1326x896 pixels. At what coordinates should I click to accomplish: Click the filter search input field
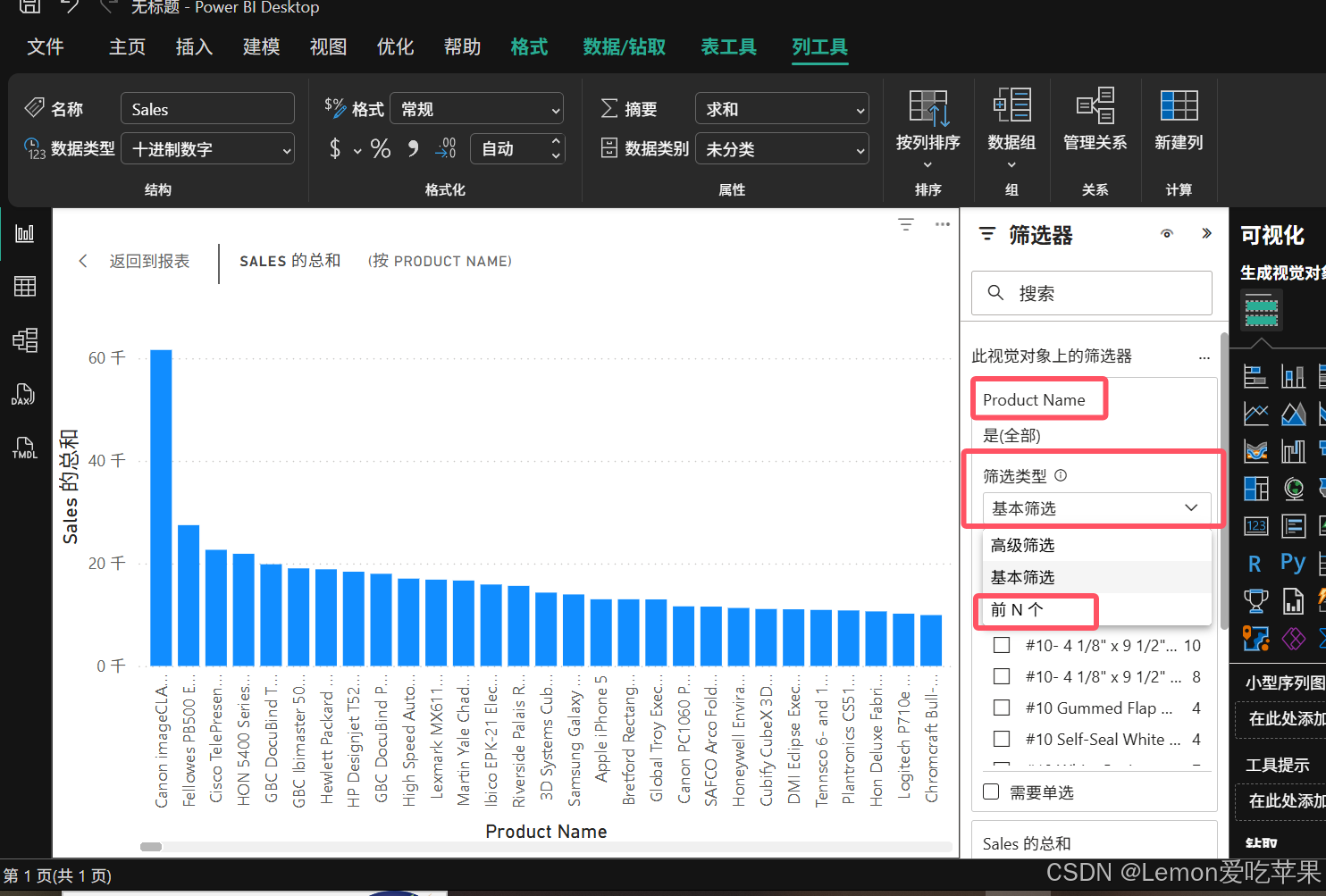(1092, 293)
